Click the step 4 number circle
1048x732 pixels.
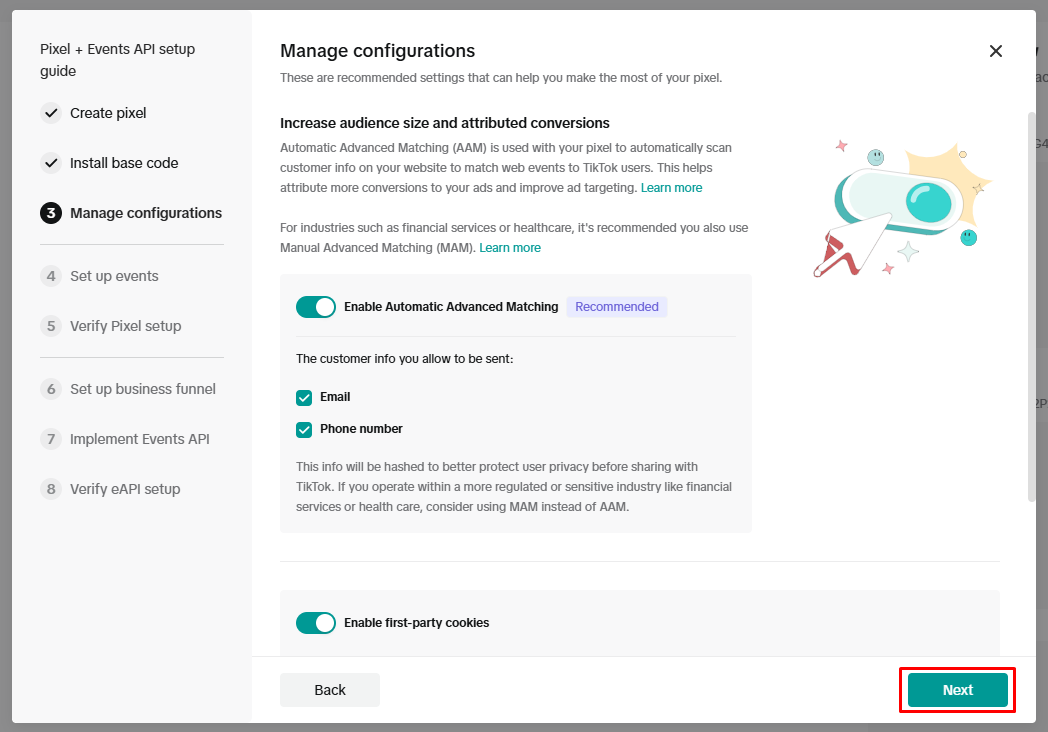click(x=51, y=276)
